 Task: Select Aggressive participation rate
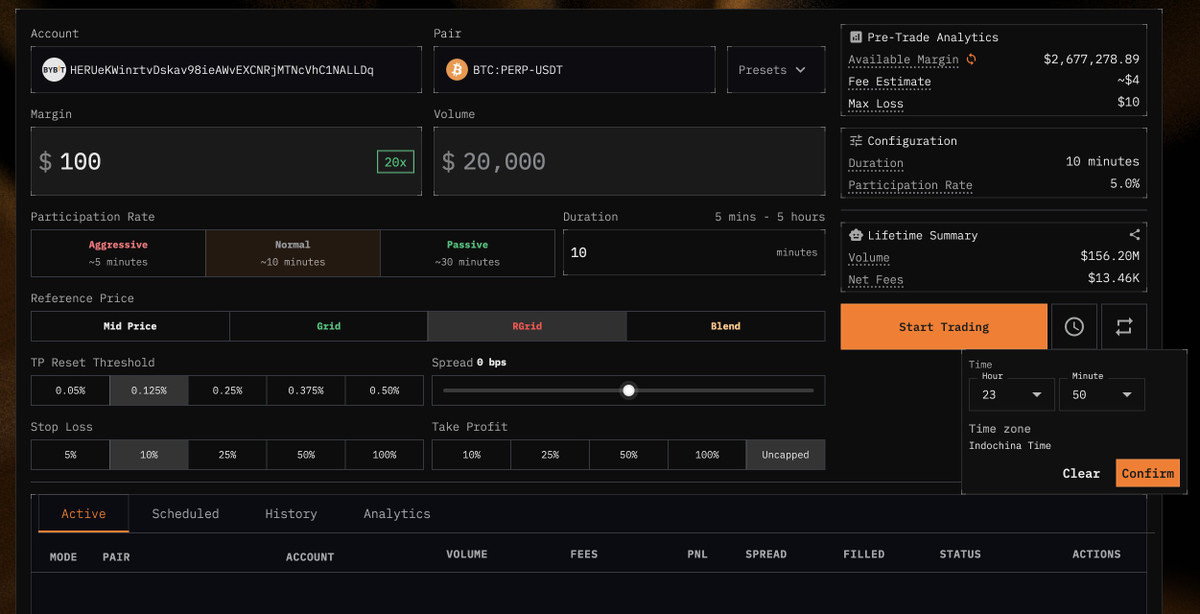(x=118, y=253)
